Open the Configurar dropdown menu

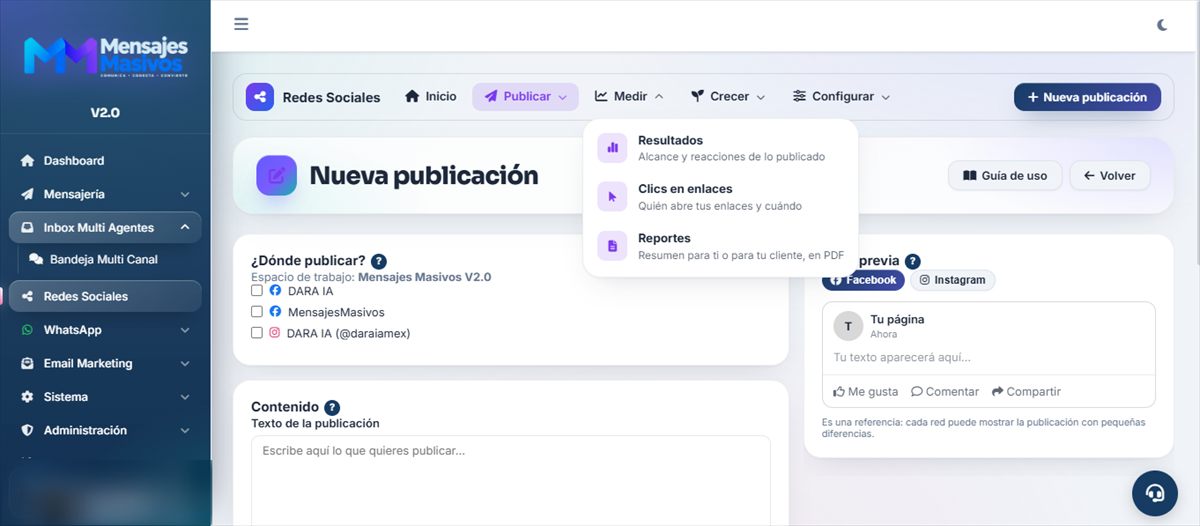click(x=841, y=97)
